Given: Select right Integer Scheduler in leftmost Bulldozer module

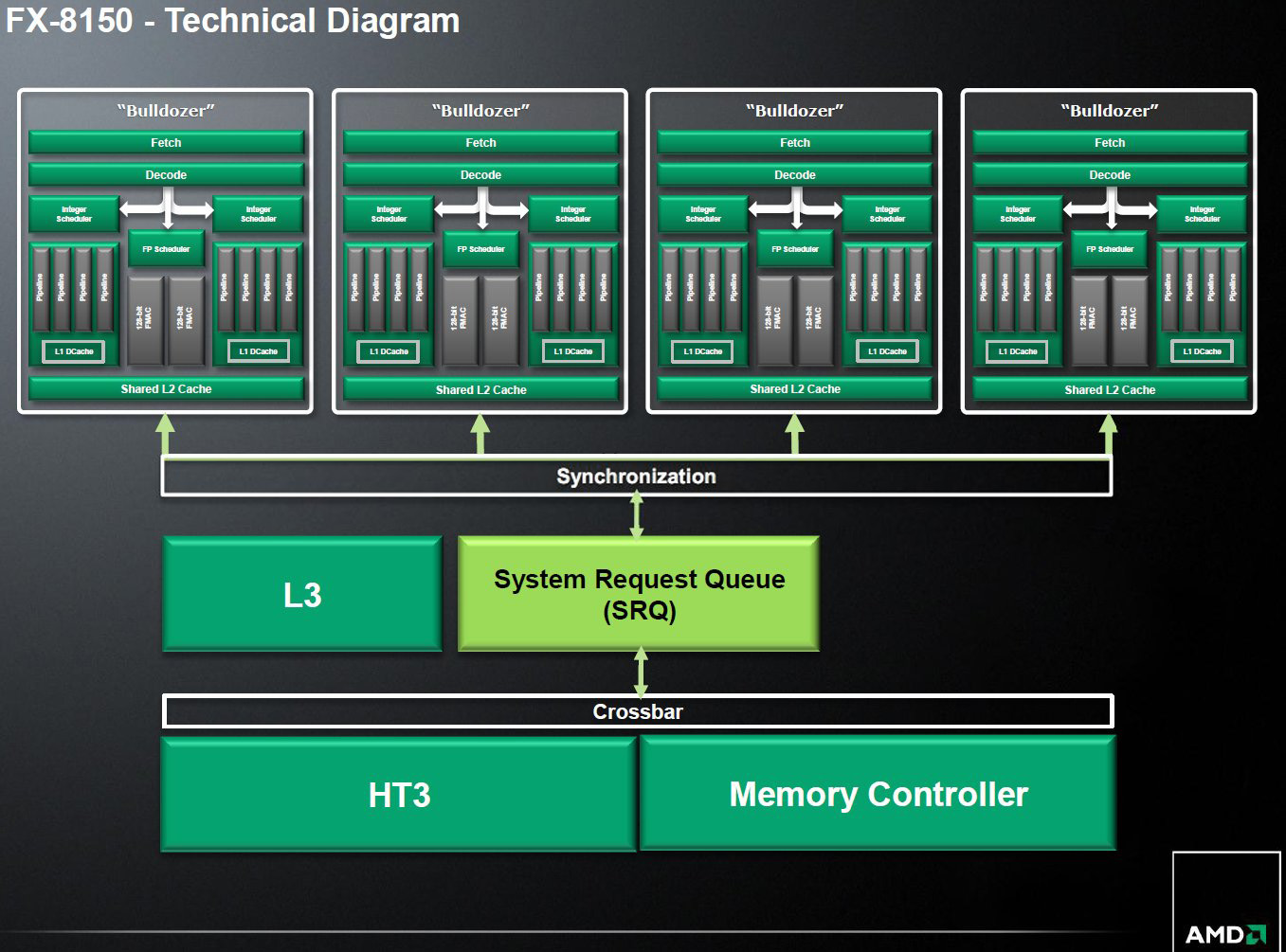Looking at the screenshot, I should coord(258,214).
